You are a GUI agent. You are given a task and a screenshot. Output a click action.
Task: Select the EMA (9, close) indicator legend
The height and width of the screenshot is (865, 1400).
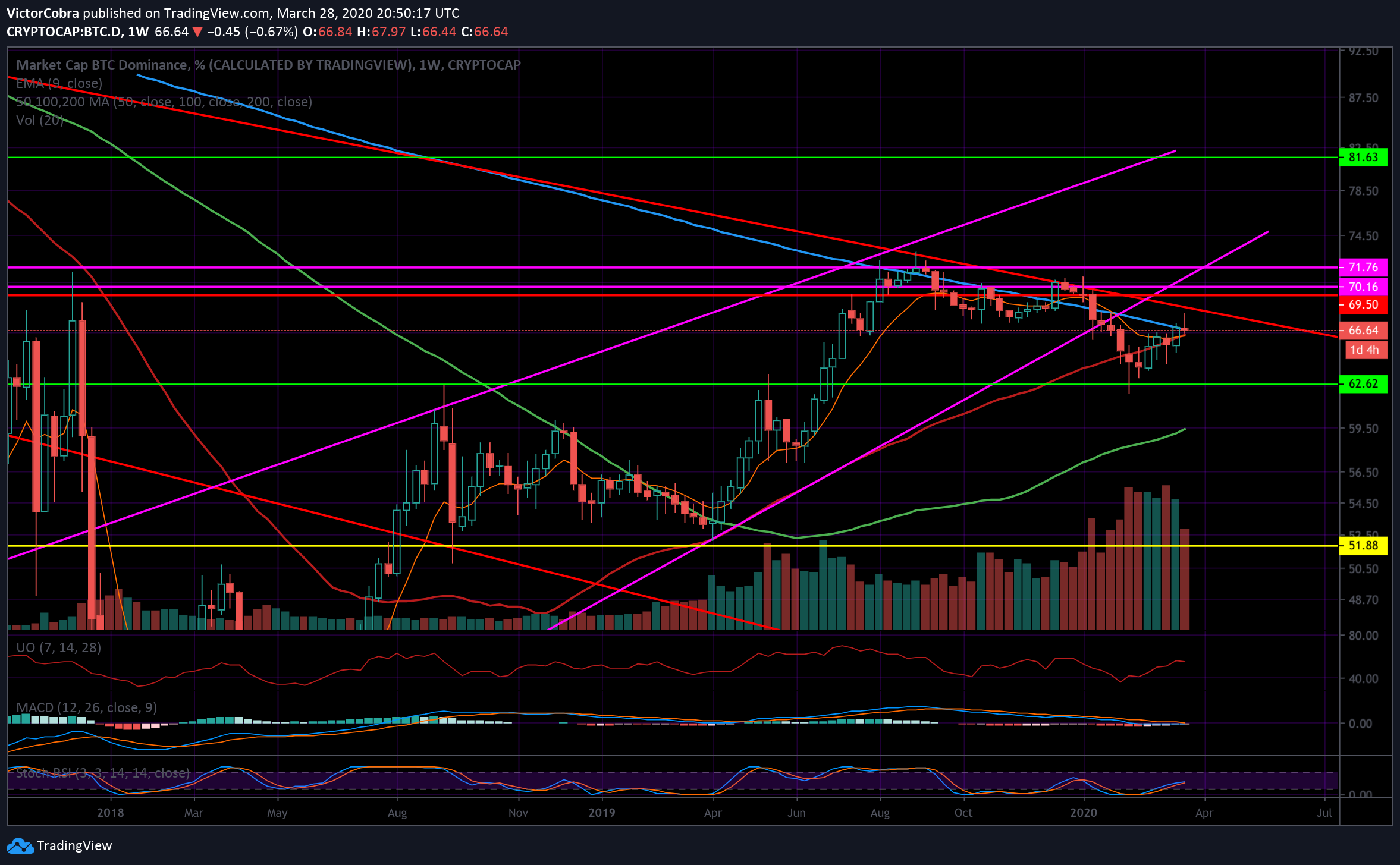59,84
